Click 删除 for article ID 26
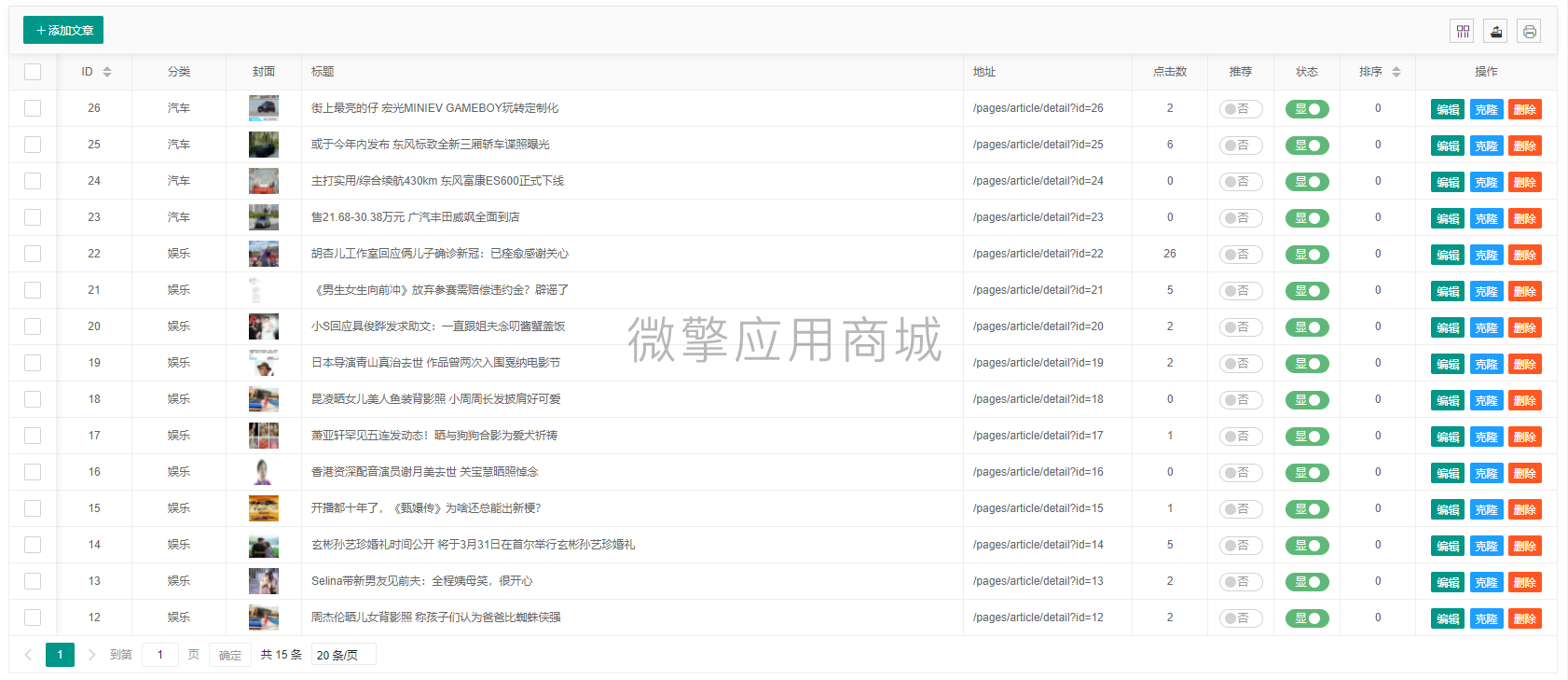The width and height of the screenshot is (1568, 680). [x=1525, y=109]
